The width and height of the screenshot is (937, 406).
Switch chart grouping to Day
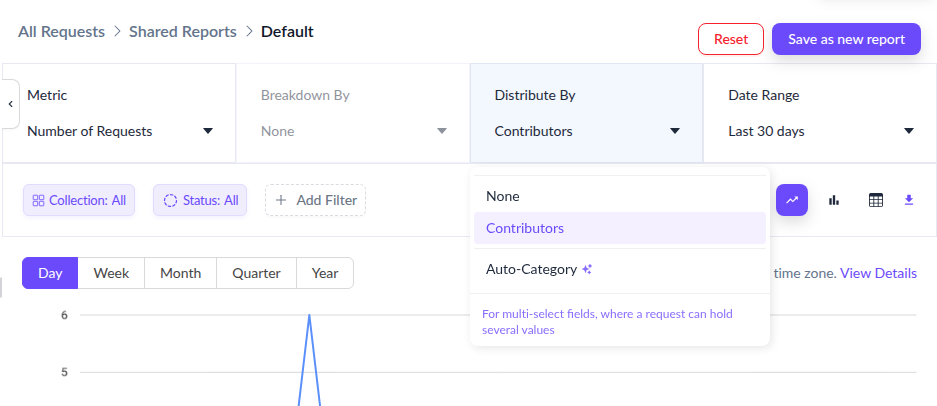pos(50,273)
